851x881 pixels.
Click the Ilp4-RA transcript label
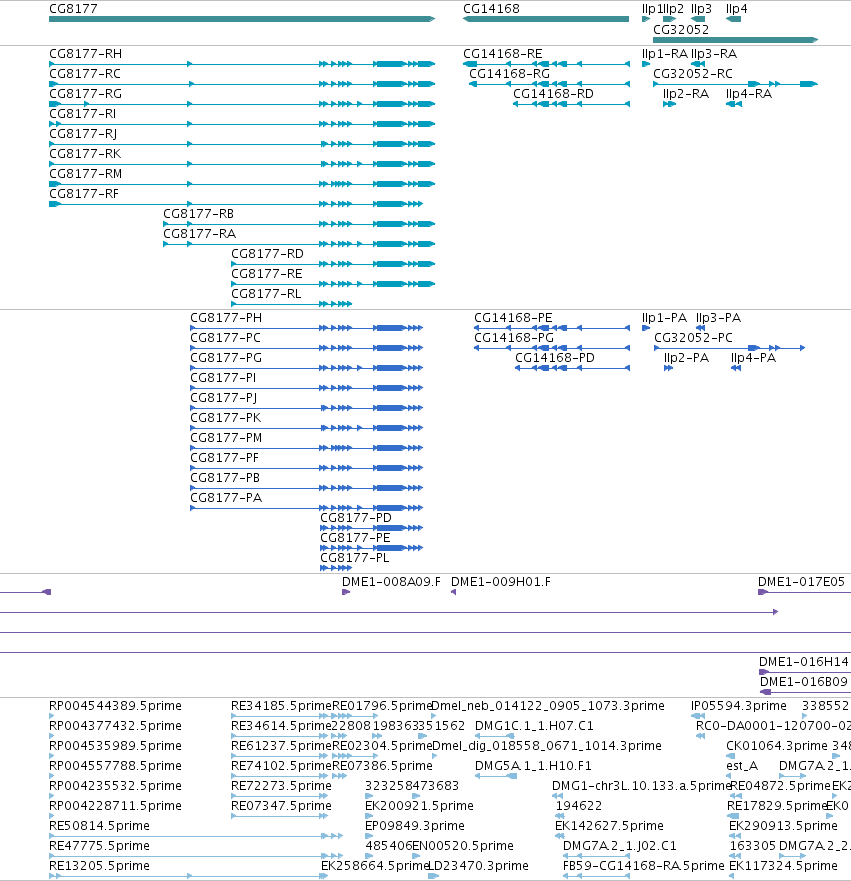pos(749,94)
